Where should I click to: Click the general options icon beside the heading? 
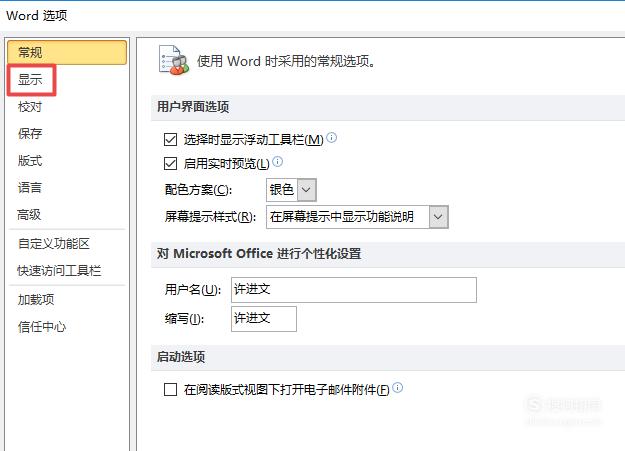(174, 60)
